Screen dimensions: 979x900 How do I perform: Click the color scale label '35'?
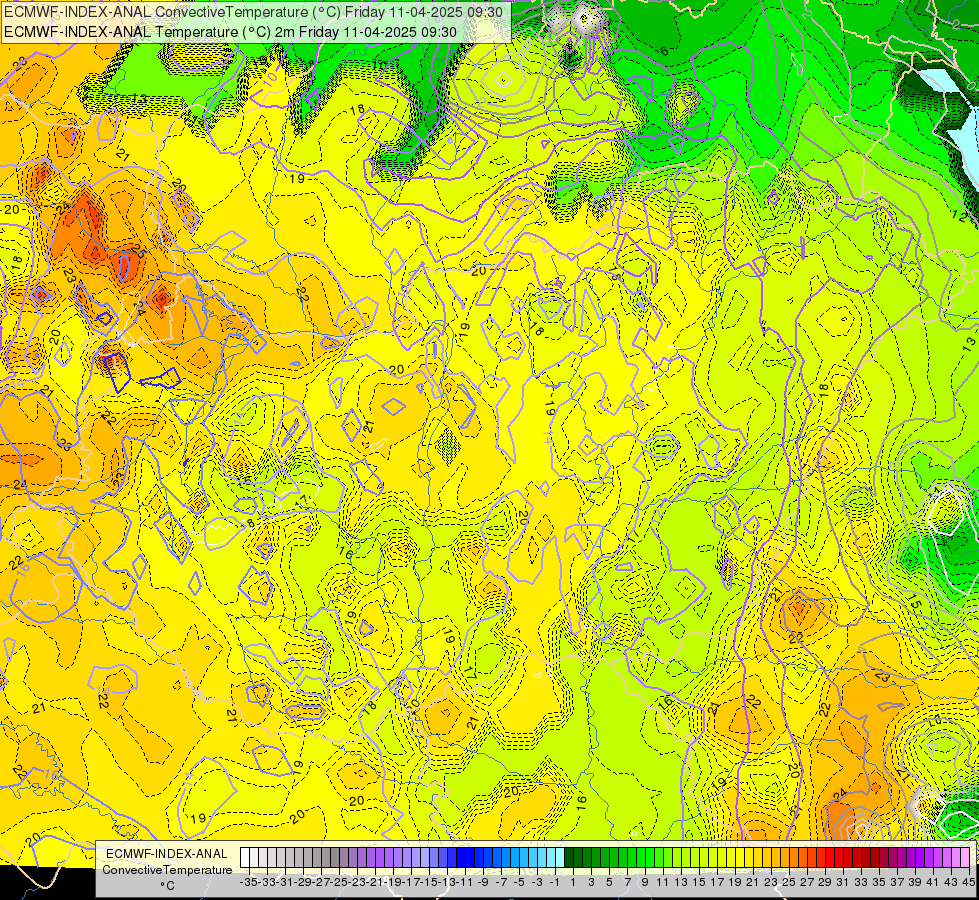click(879, 883)
